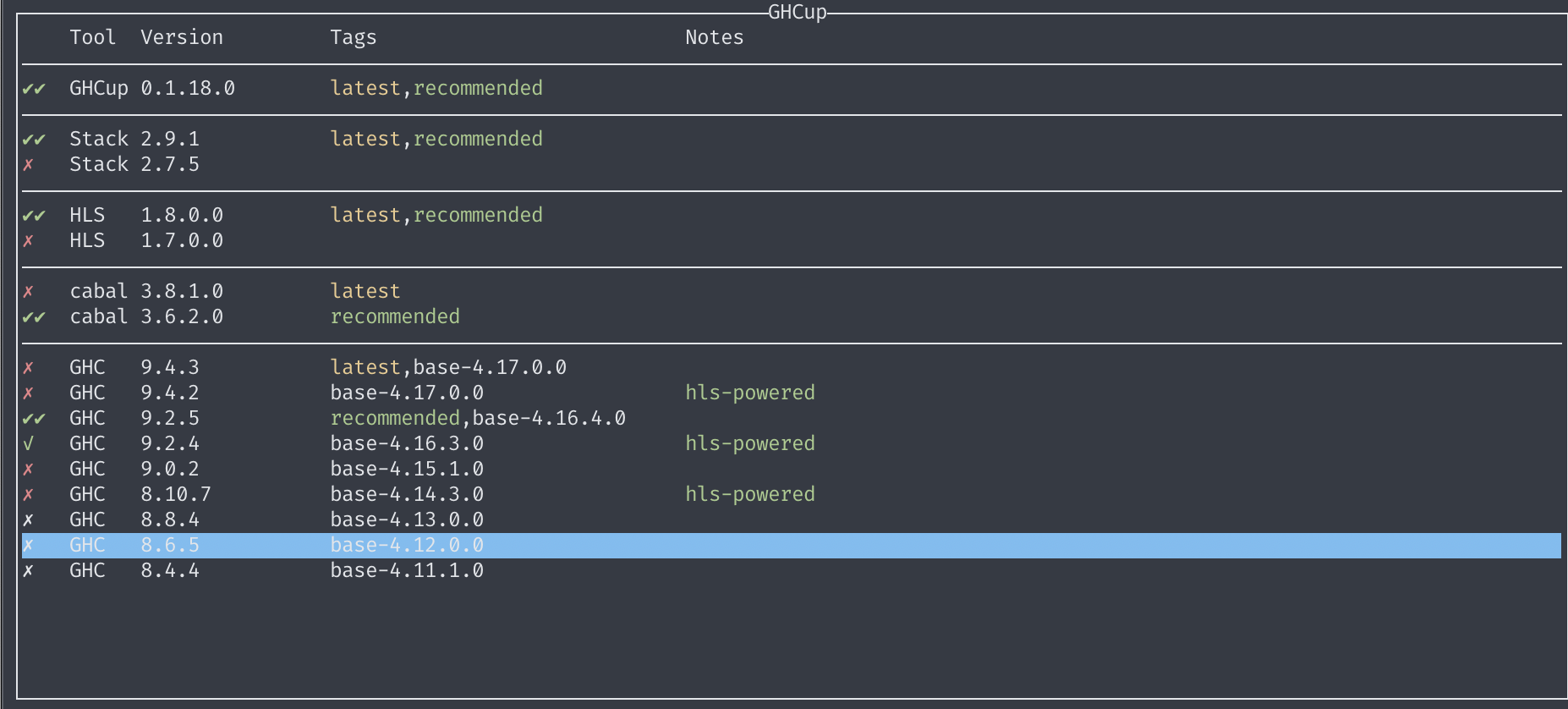
Task: Click the recommended tag on cabal 3.6.2.0
Action: coord(395,316)
